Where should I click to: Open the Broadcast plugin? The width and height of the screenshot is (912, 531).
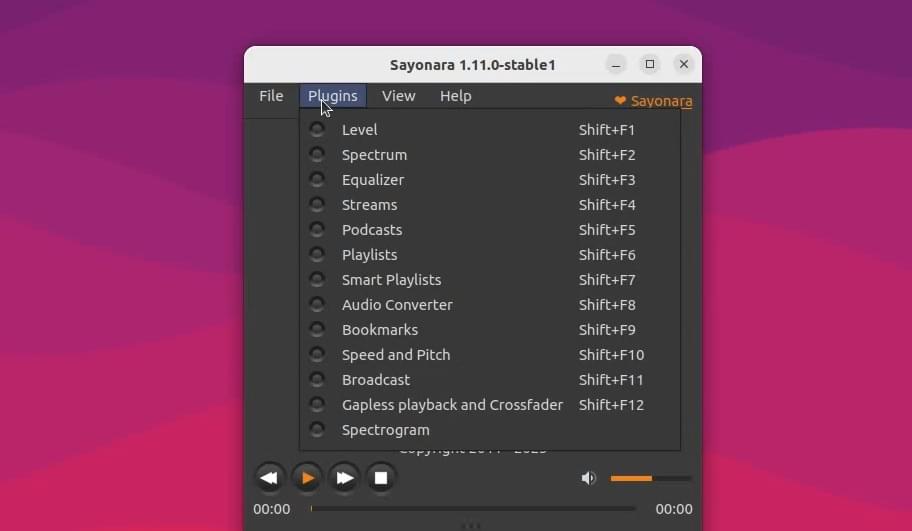click(490, 380)
